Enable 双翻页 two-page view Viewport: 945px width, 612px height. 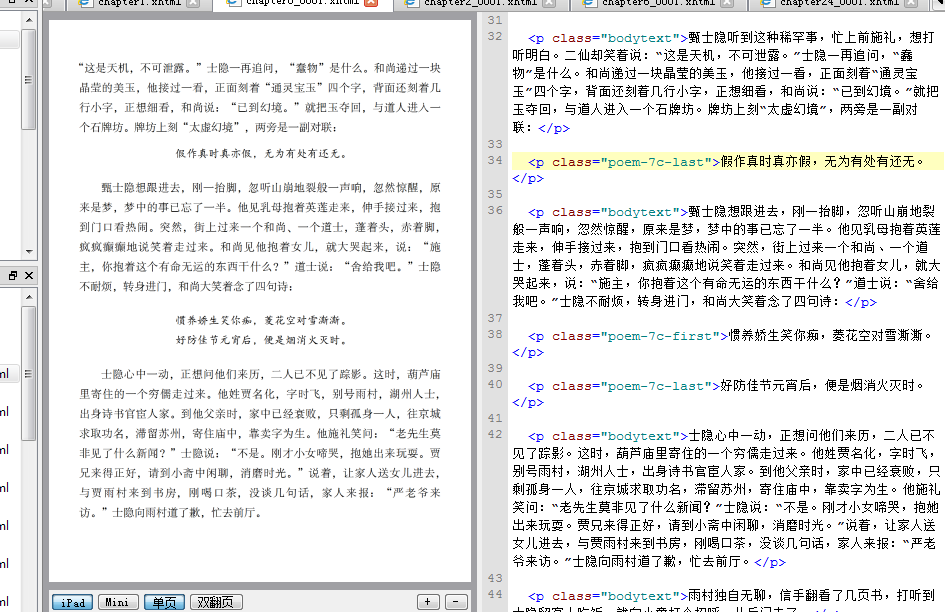tap(216, 602)
